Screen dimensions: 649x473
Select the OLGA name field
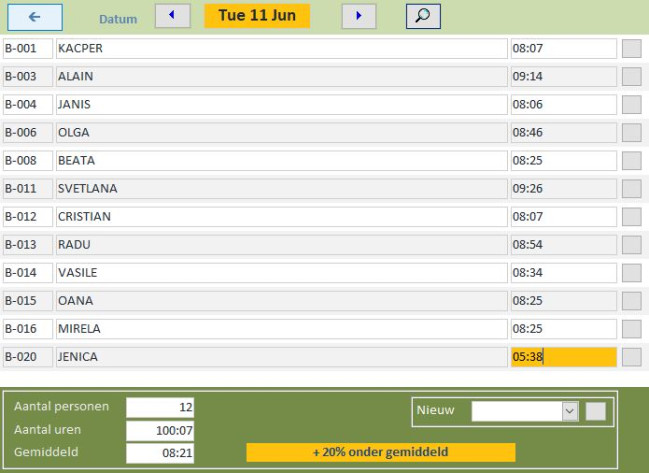point(281,132)
